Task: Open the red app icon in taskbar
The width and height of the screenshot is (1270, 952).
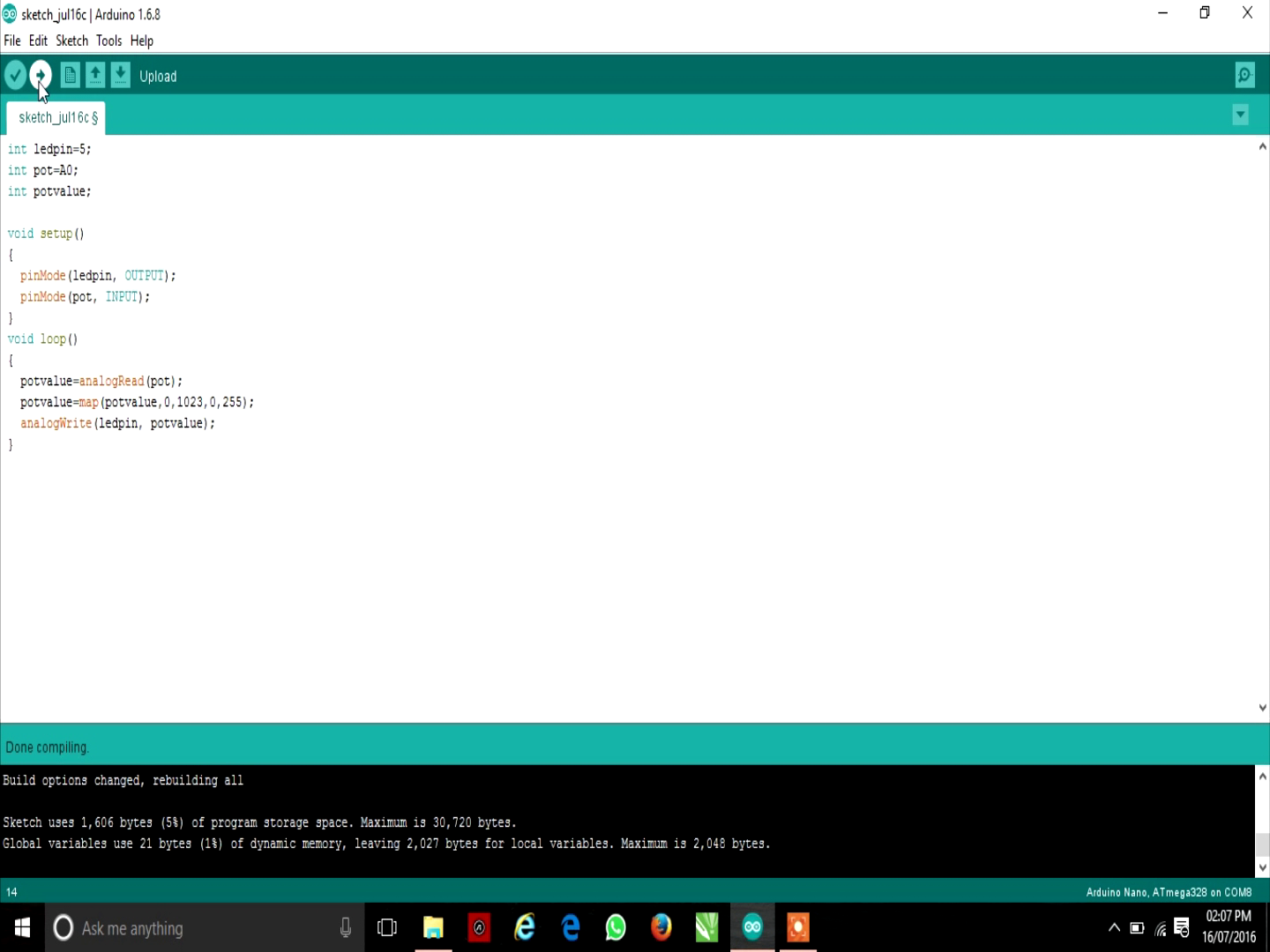Action: pyautogui.click(x=479, y=927)
